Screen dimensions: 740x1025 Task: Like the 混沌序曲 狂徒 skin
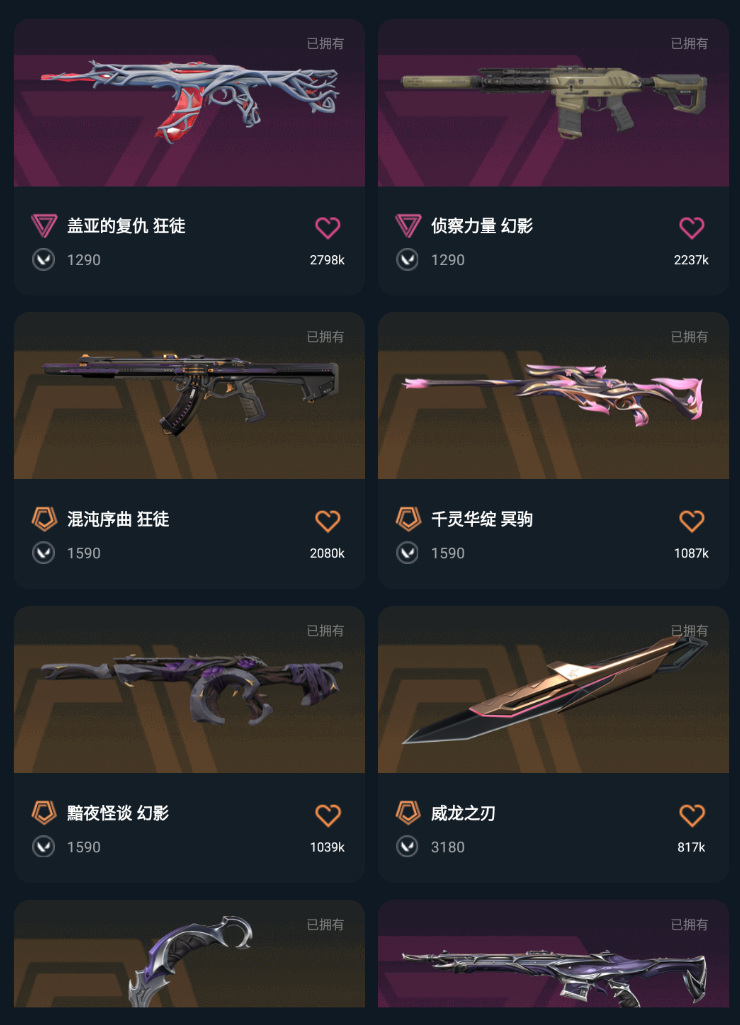coord(328,521)
